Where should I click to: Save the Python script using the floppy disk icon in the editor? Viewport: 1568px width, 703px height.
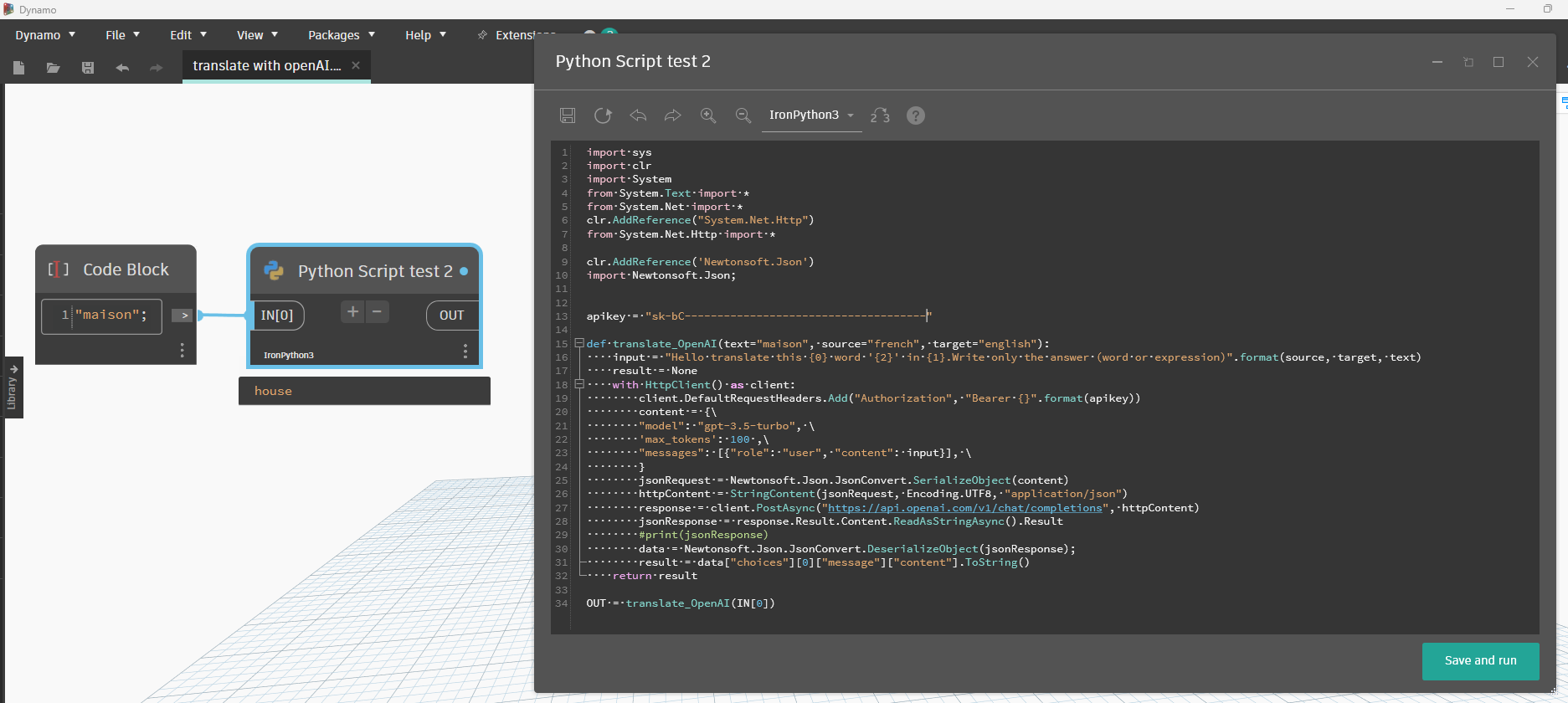568,115
